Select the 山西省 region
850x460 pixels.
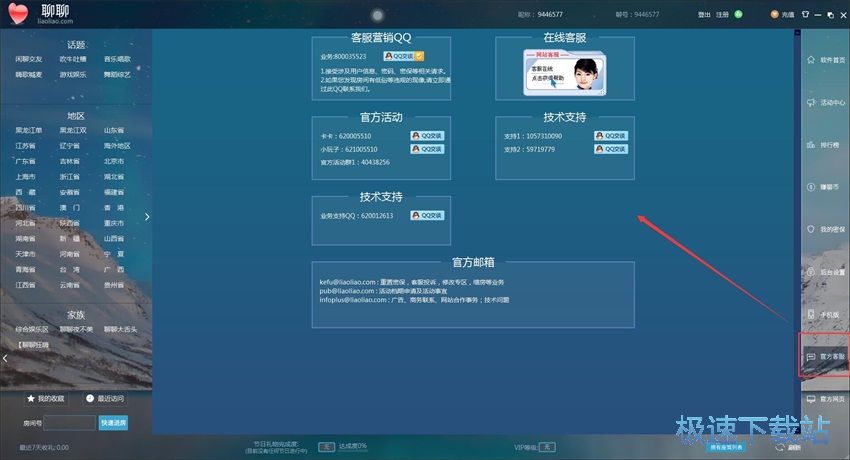[x=114, y=238]
